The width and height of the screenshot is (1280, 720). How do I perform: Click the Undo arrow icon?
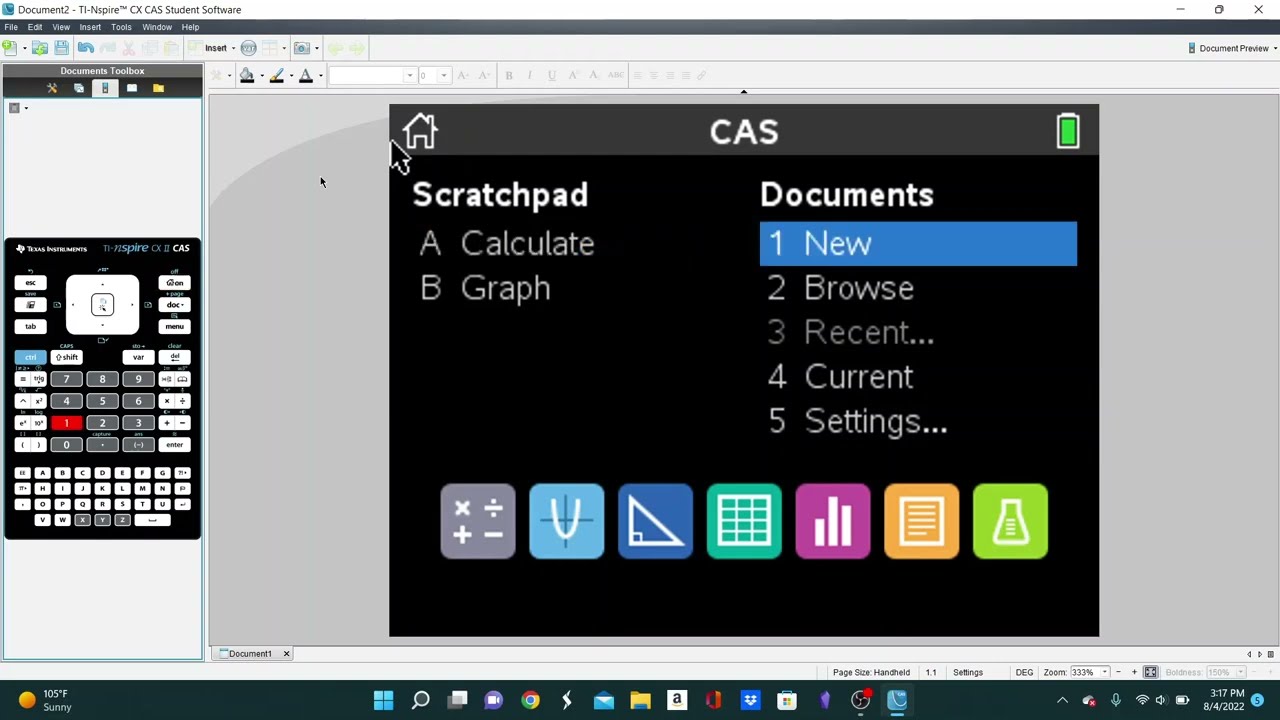(x=85, y=48)
